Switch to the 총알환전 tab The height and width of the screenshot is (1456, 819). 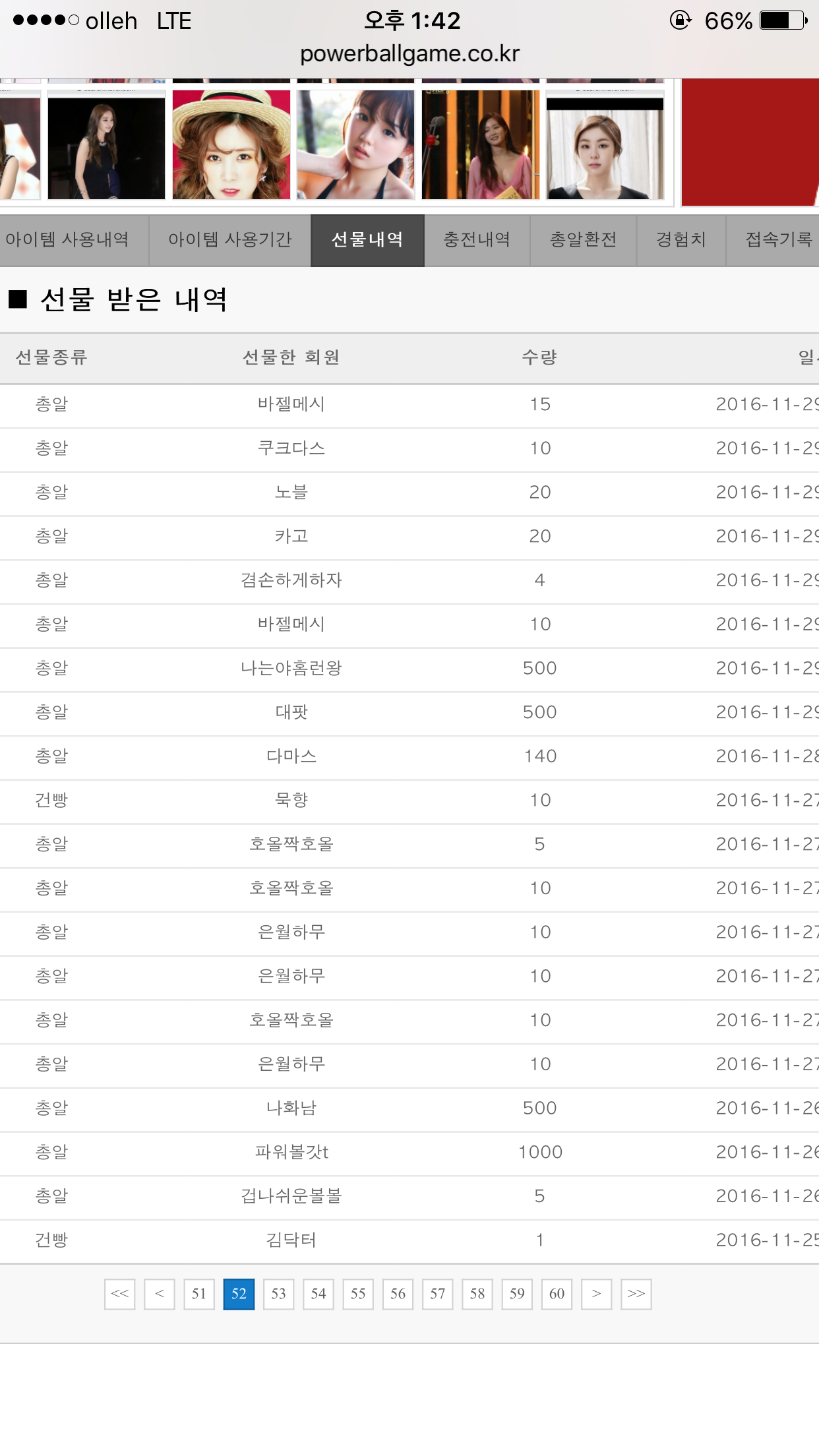click(x=583, y=240)
